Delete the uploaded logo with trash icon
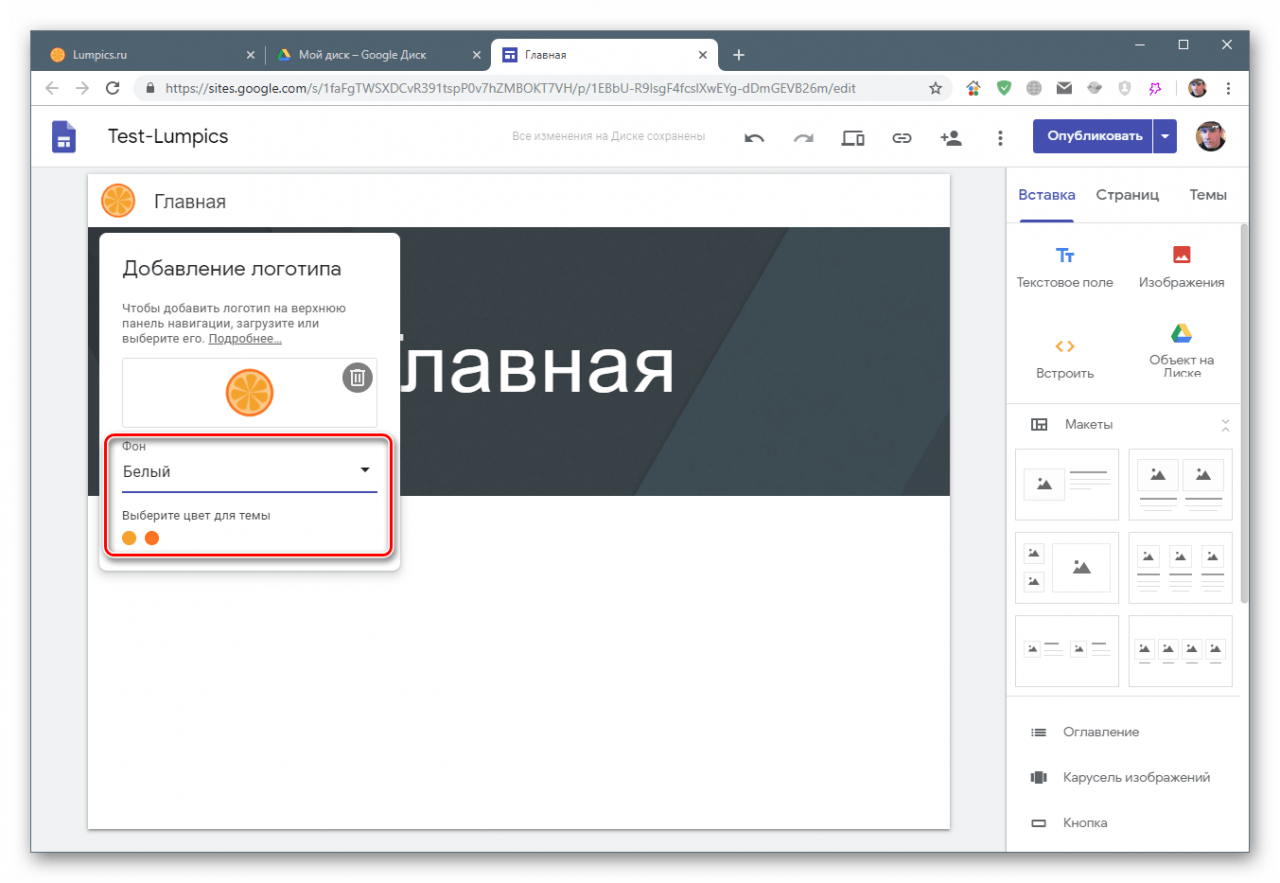The width and height of the screenshot is (1280, 883). coord(358,377)
